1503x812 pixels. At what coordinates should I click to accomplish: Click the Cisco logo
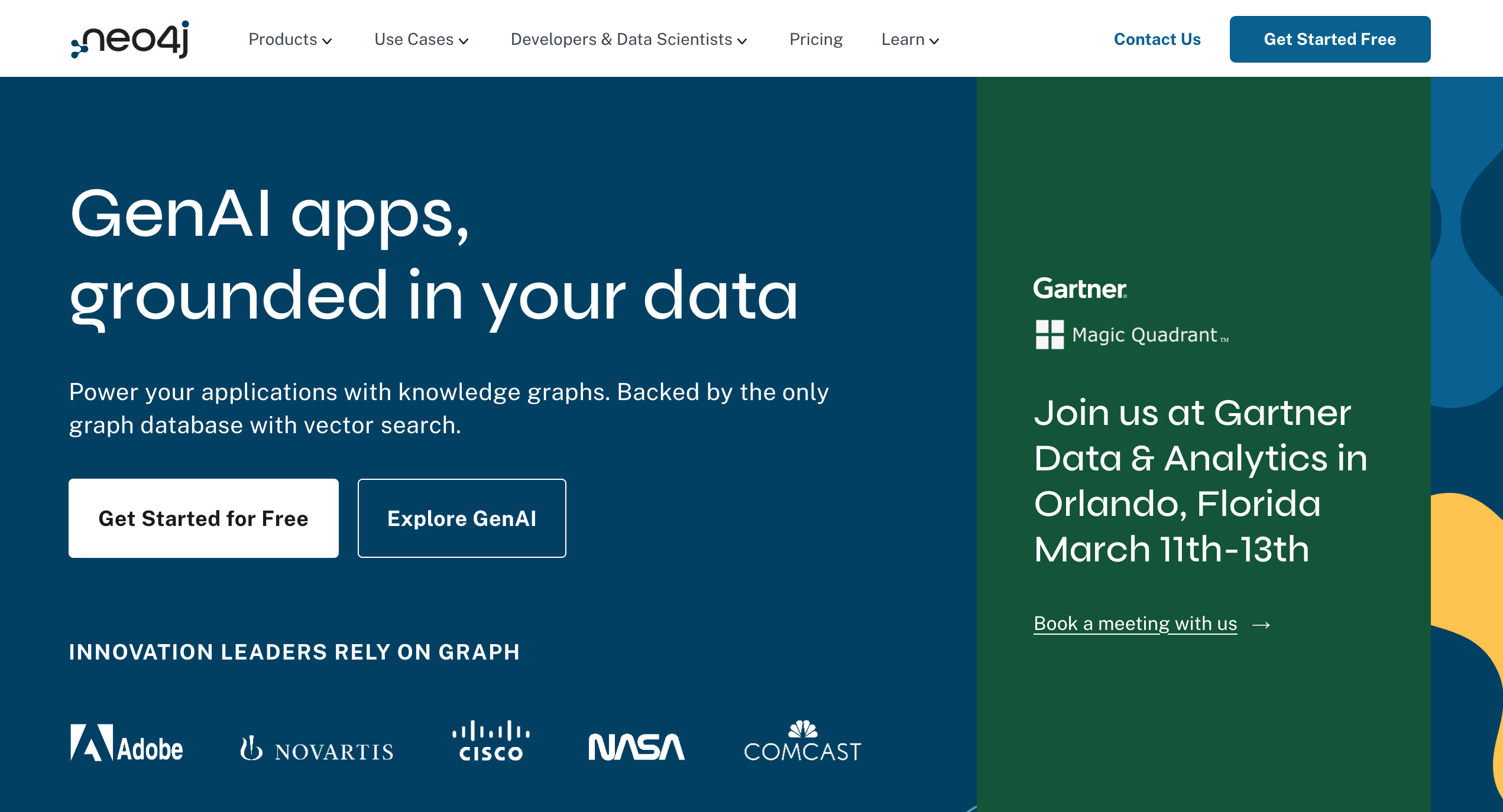tap(491, 740)
